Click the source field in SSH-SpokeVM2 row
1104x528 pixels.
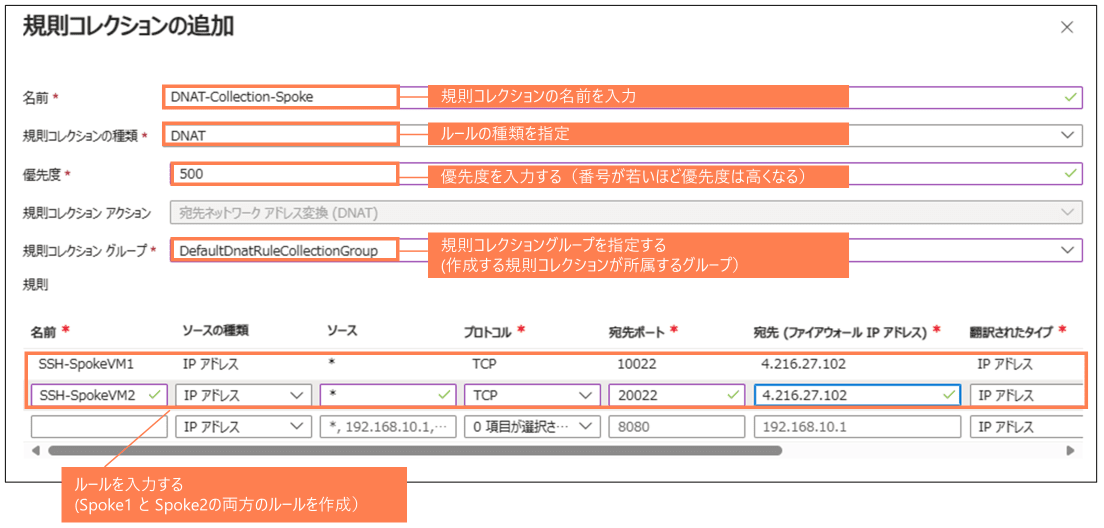tap(388, 396)
